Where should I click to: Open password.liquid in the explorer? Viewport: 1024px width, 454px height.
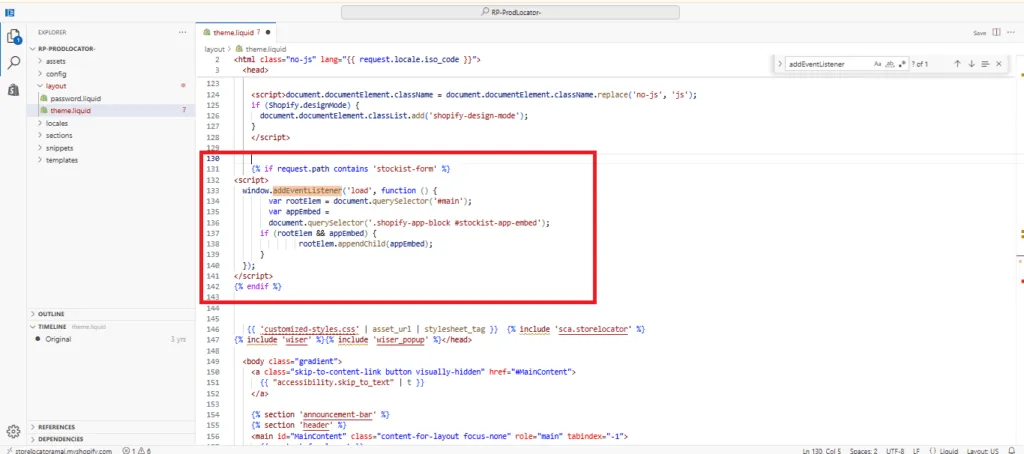(75, 98)
